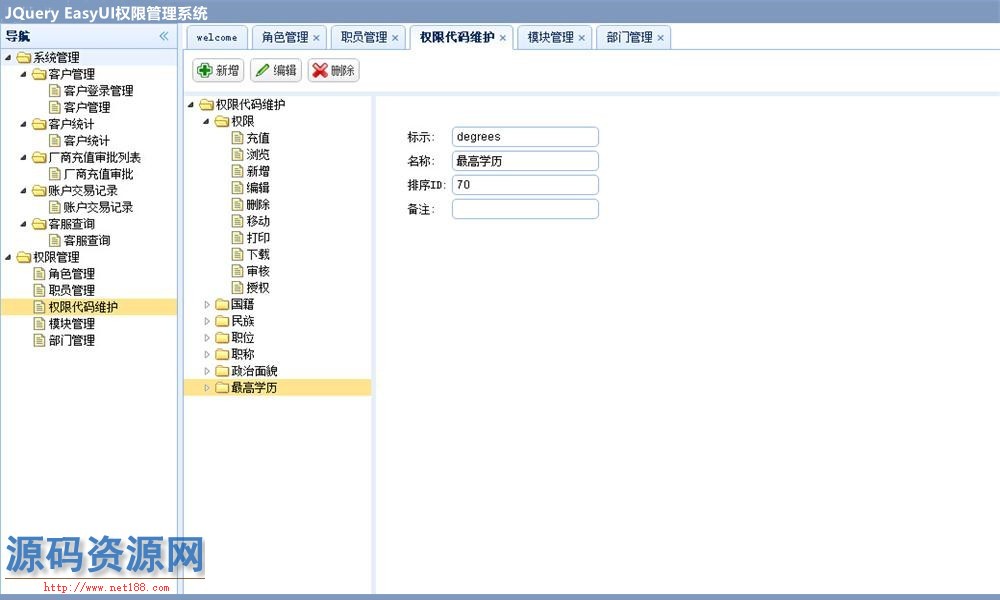Screen dimensions: 1000x600
Task: Close the 权限代码维护 tab
Action: pos(503,38)
